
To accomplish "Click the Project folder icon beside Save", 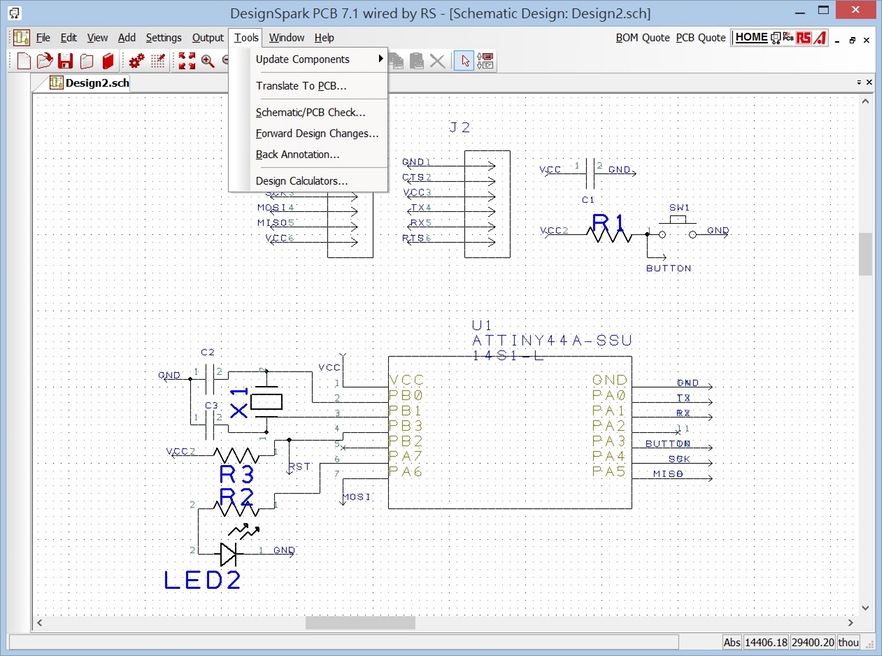I will click(87, 60).
